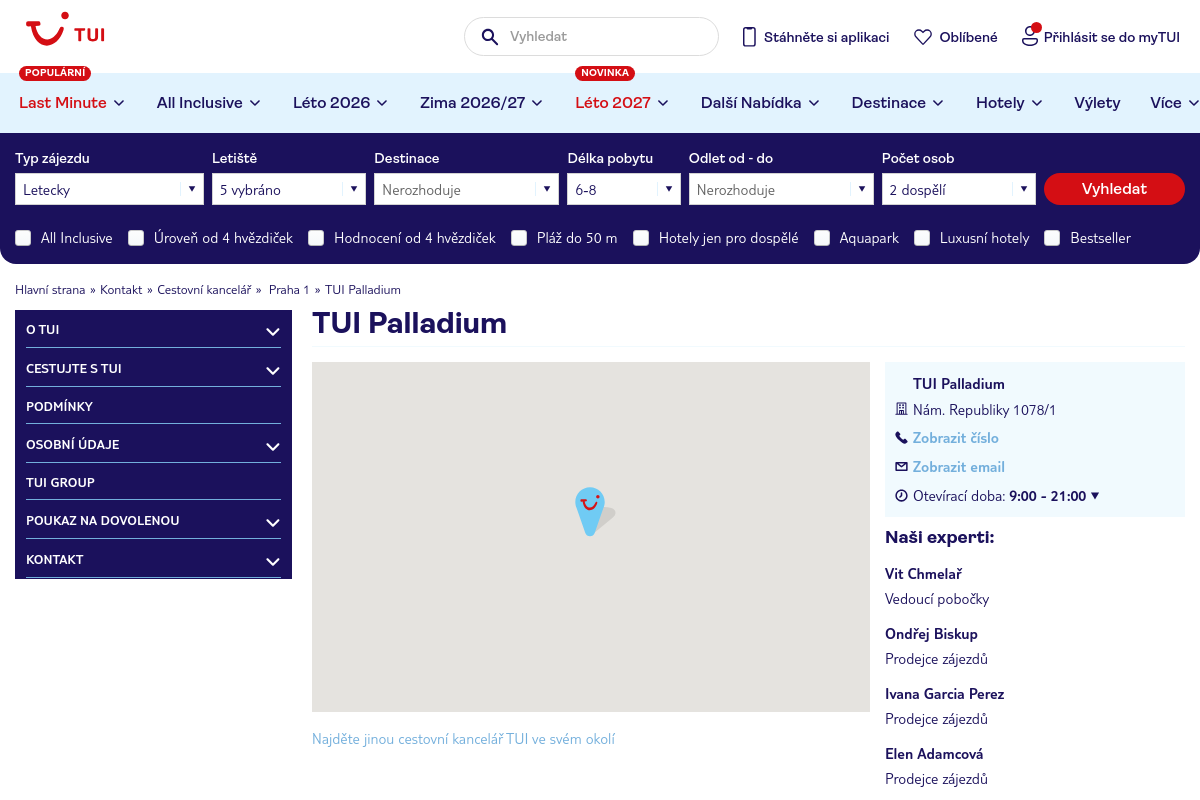Open the Další Nabídka menu
The height and width of the screenshot is (800, 1200).
point(760,103)
